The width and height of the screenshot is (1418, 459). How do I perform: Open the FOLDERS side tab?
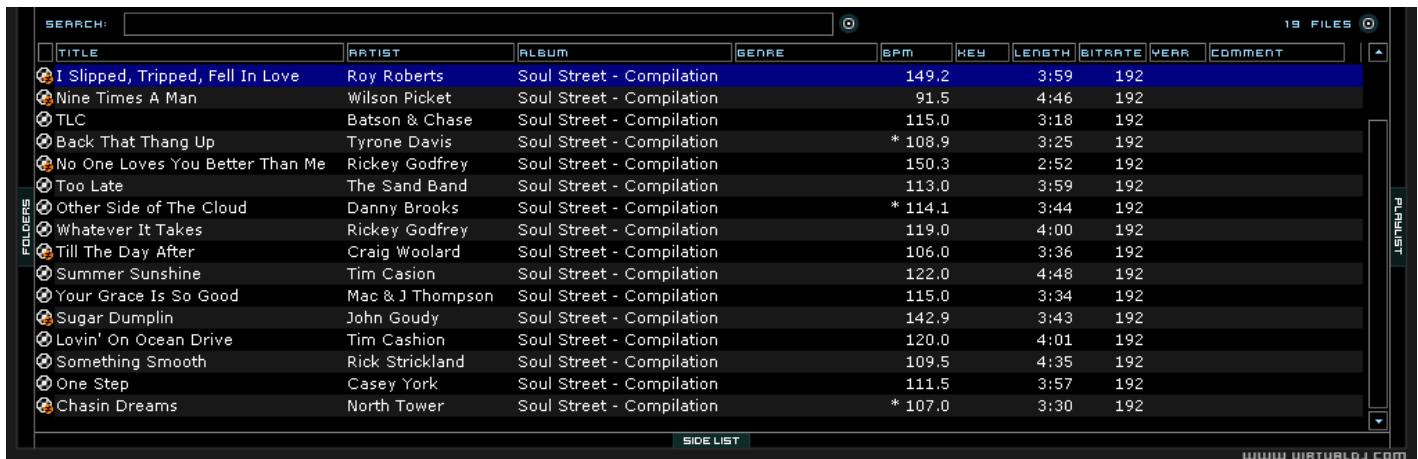point(27,227)
